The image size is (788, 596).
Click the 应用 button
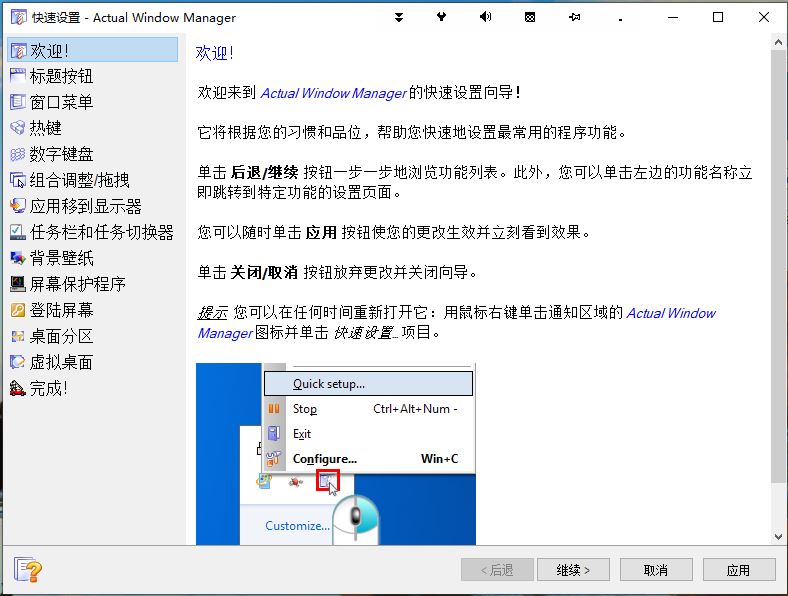pos(739,570)
